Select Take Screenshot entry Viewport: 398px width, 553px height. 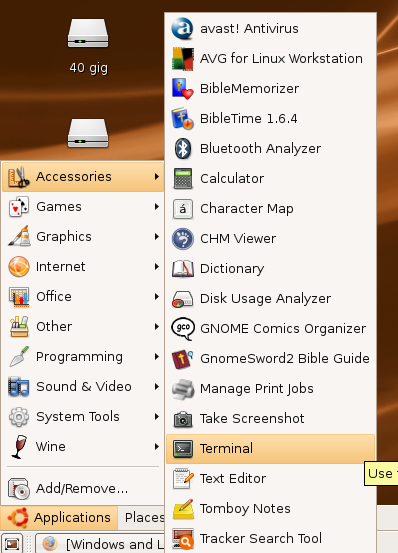tap(270, 419)
